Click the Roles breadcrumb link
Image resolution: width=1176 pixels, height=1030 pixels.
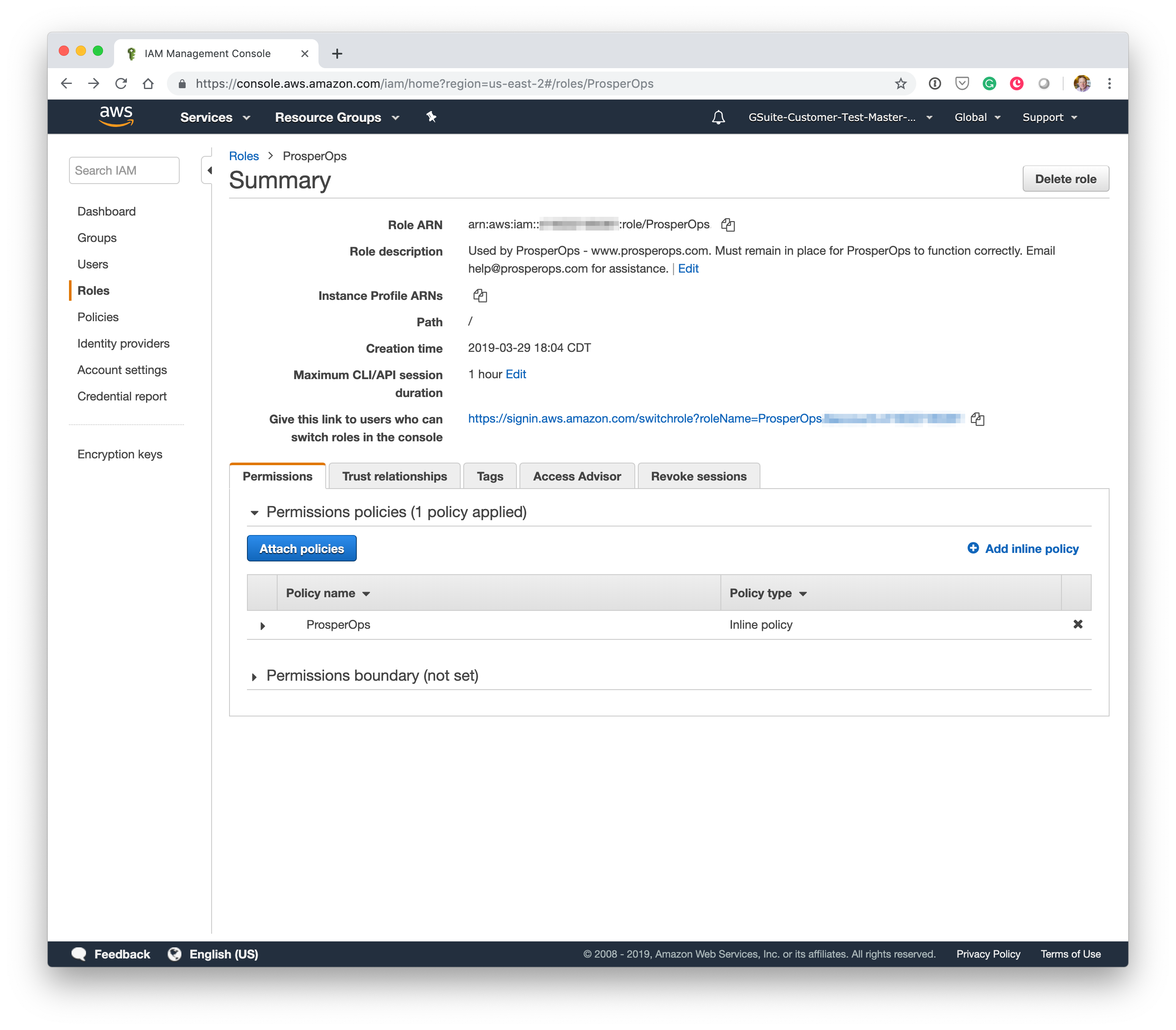[x=244, y=156]
